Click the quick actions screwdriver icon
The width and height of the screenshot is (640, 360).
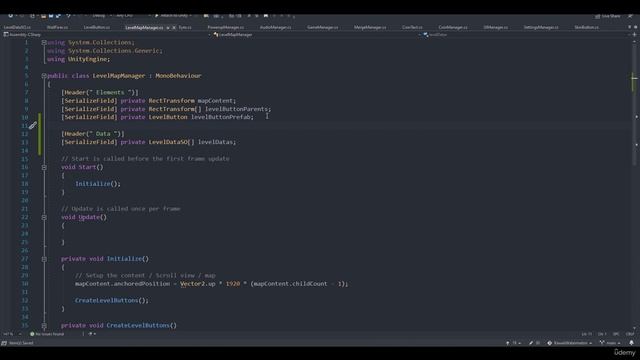(33, 126)
